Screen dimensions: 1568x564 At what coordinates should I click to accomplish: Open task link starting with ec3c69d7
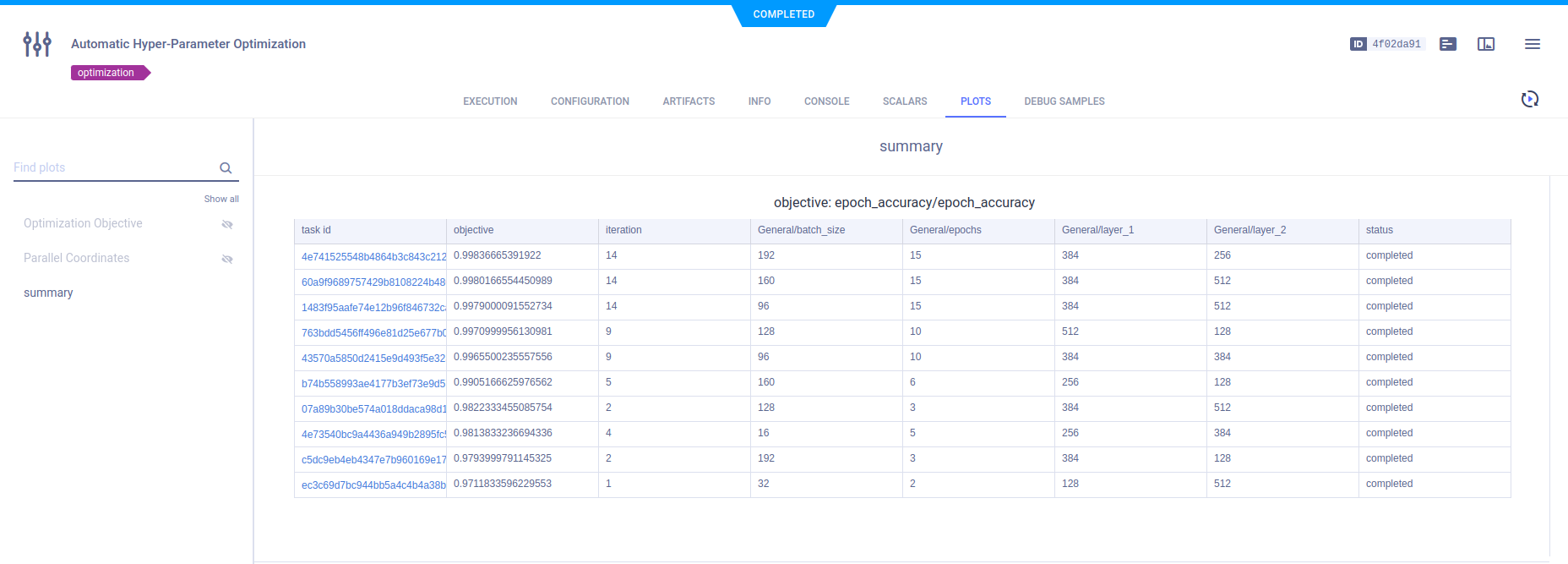tap(373, 485)
